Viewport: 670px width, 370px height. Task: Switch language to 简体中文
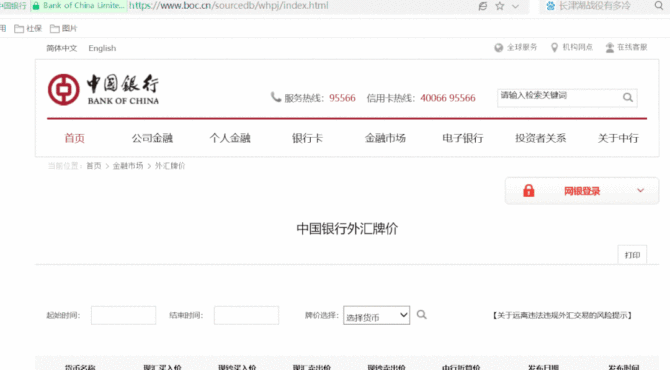[x=62, y=48]
